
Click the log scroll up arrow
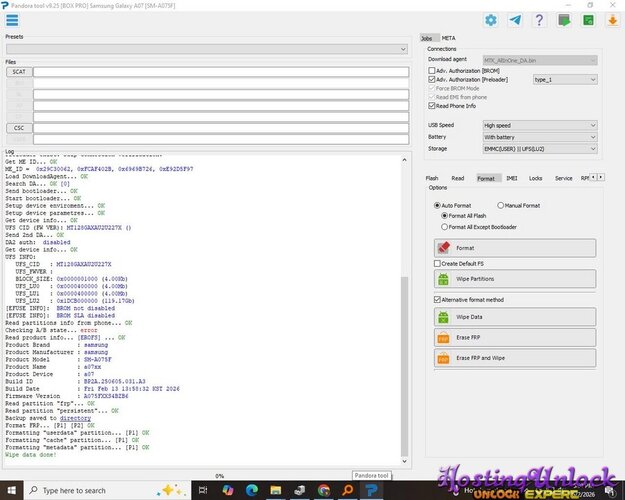(404, 160)
